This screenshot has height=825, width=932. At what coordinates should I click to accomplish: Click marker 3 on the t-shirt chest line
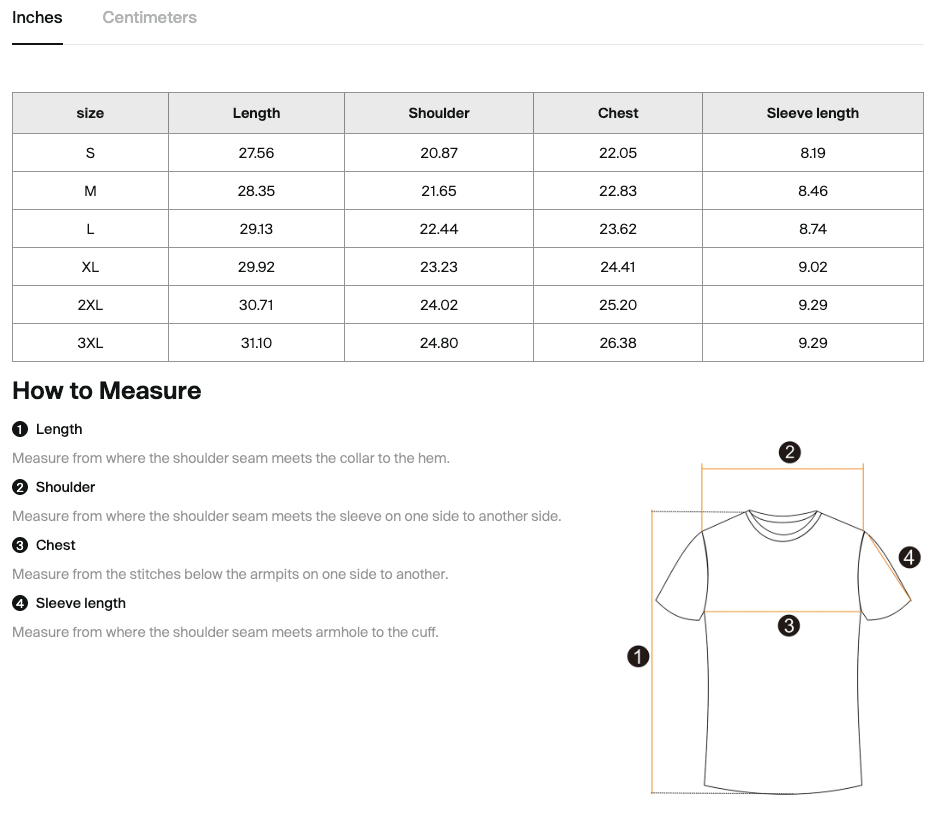click(789, 625)
